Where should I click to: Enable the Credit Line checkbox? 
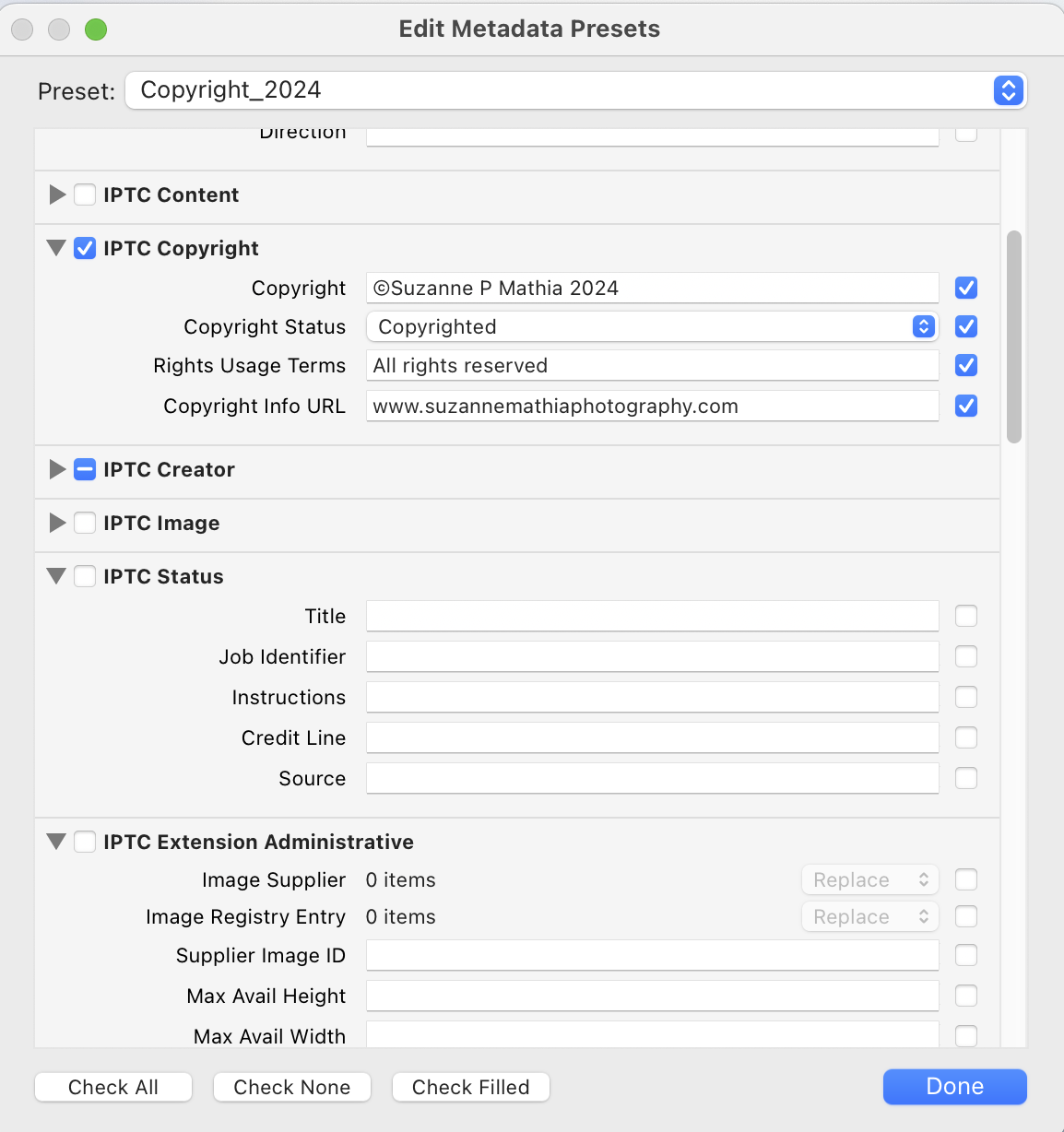(x=966, y=737)
